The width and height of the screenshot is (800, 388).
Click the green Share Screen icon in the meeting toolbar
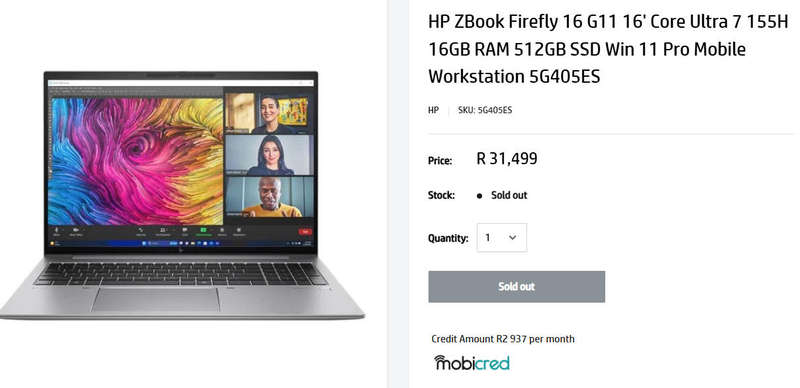(x=203, y=230)
